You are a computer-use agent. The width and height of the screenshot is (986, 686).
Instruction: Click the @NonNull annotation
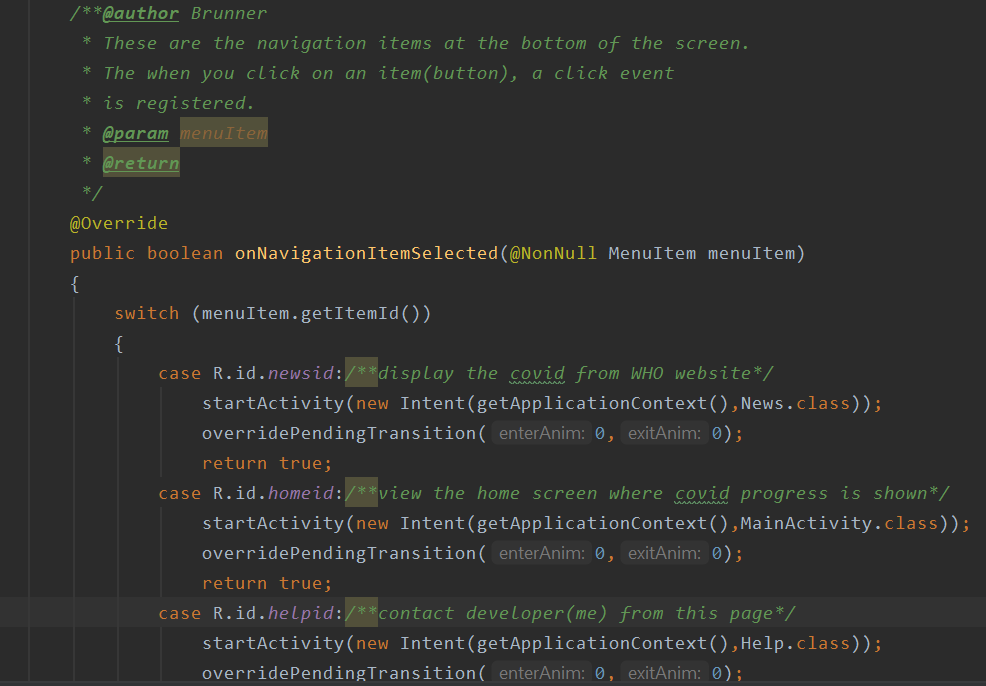coord(553,253)
